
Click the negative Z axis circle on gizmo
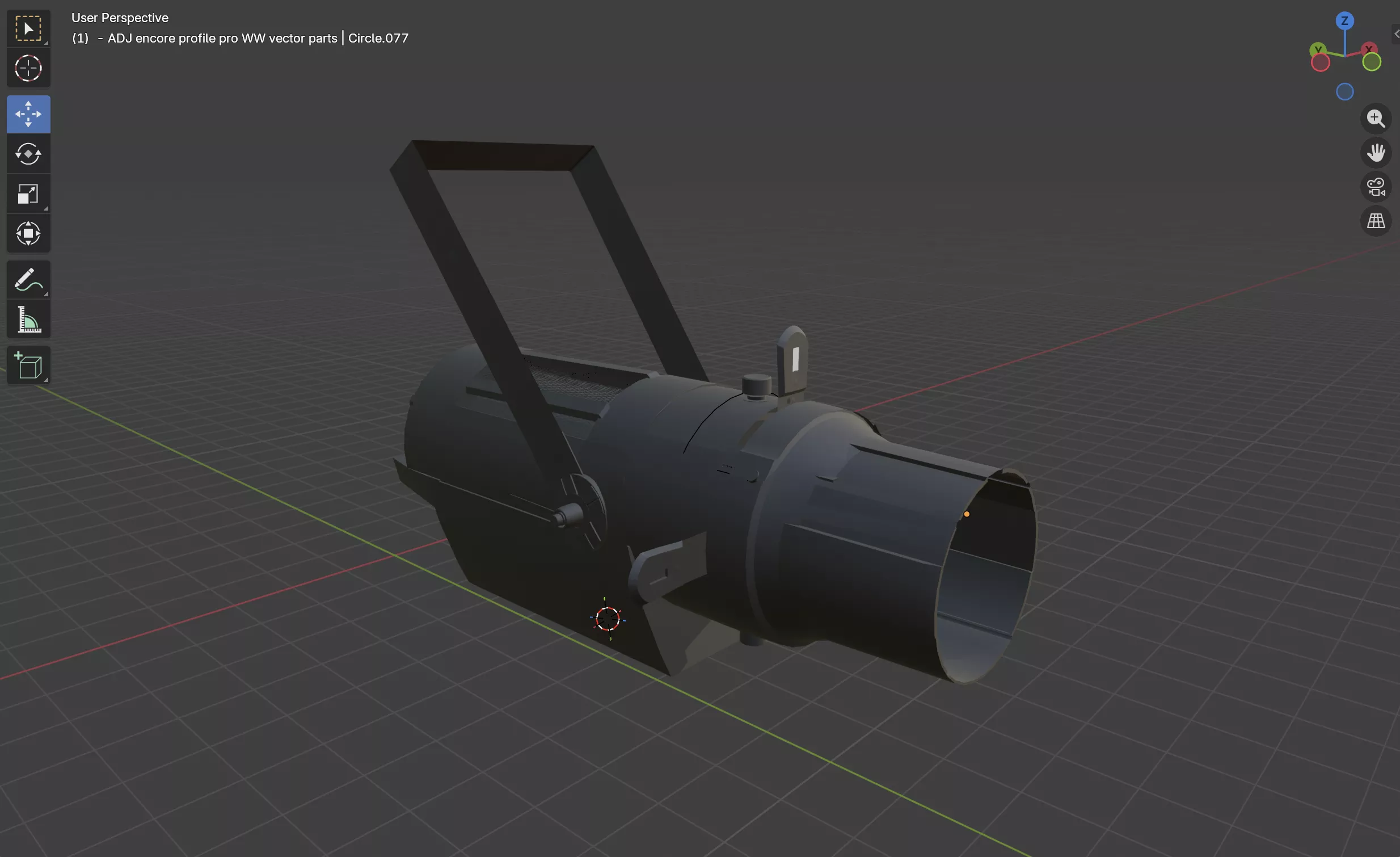pos(1344,91)
